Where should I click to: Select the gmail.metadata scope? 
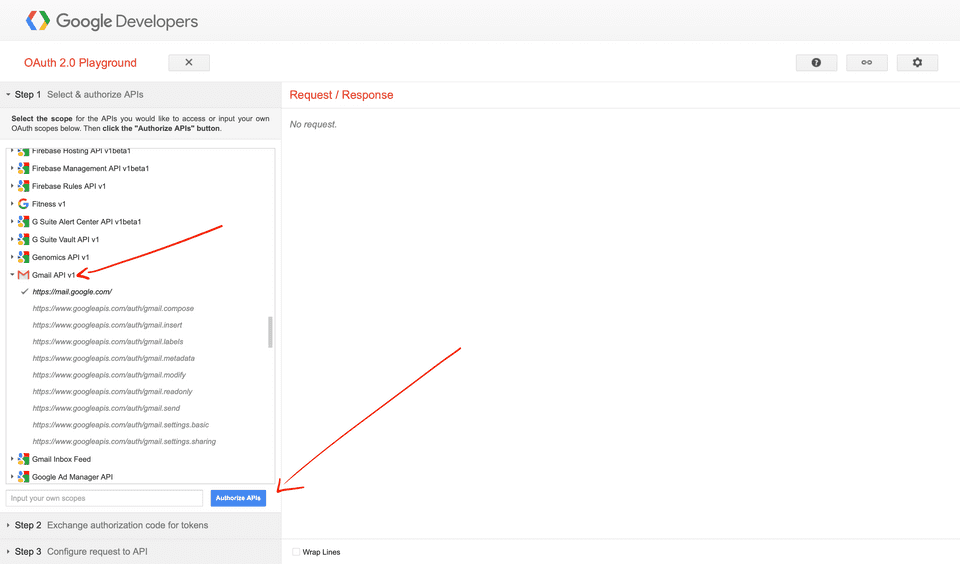tap(113, 358)
